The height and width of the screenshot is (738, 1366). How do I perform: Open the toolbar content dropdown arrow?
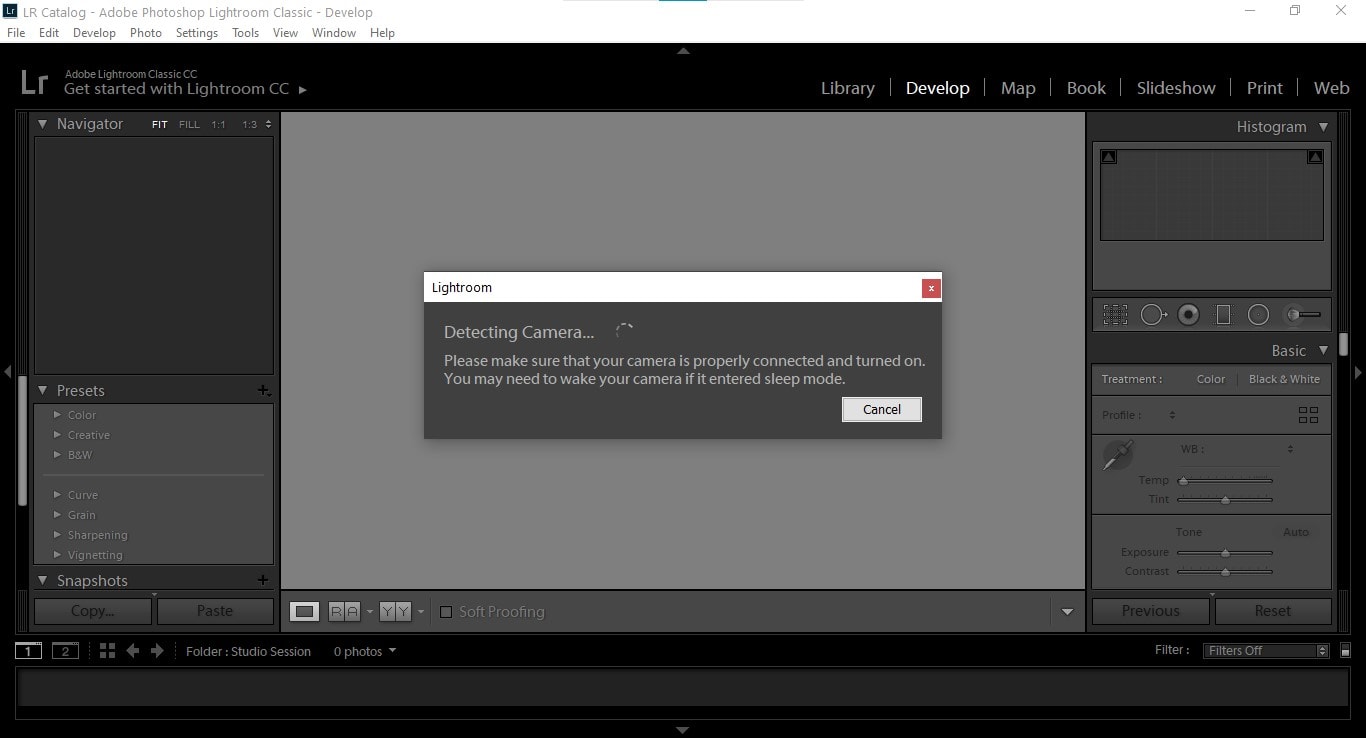[x=1067, y=612]
